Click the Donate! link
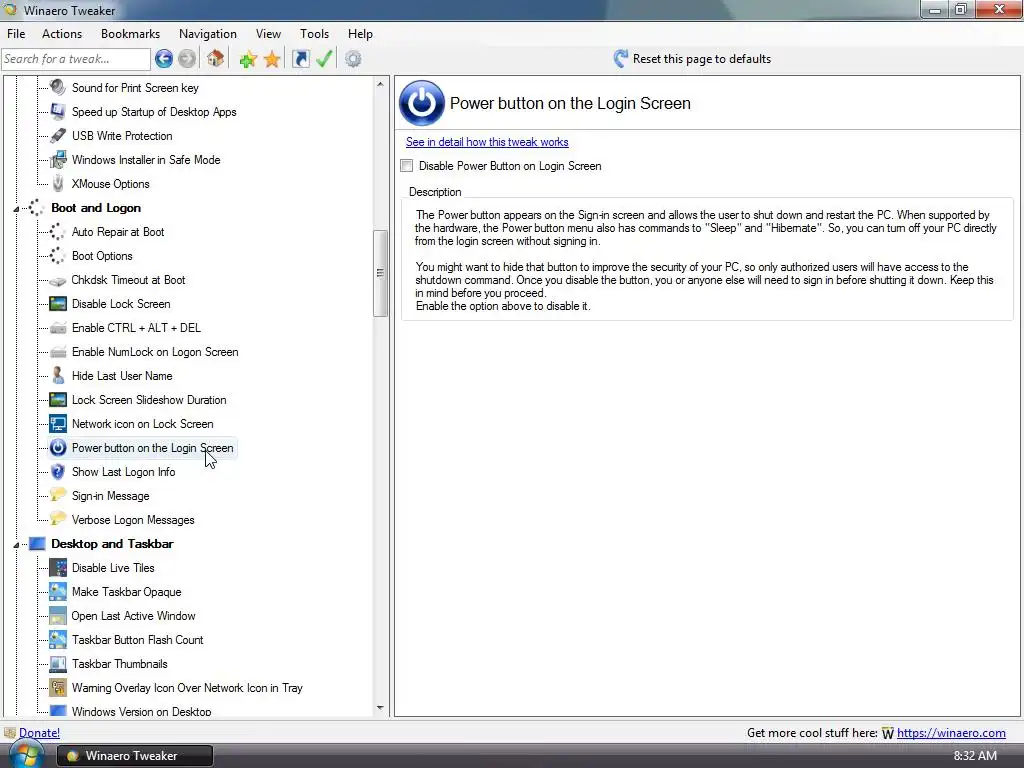Image resolution: width=1024 pixels, height=768 pixels. (x=39, y=733)
